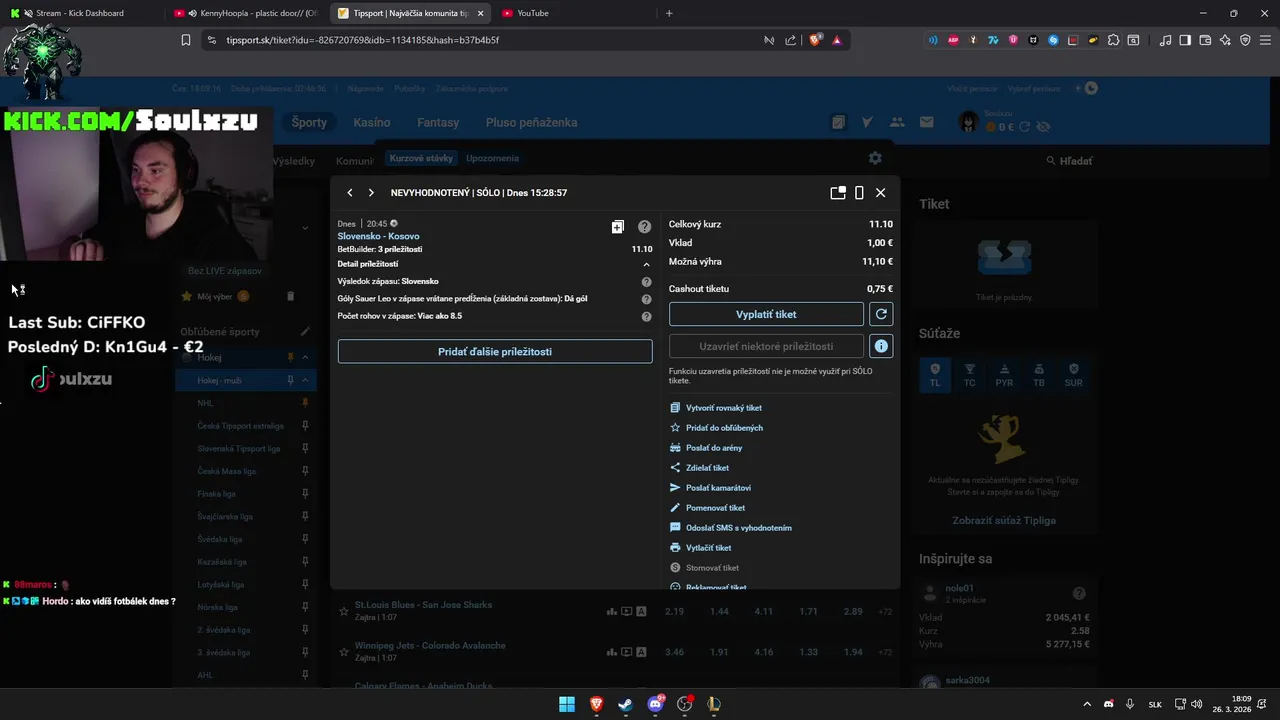
Task: Toggle balance visibility eye icon
Action: coord(1044,127)
